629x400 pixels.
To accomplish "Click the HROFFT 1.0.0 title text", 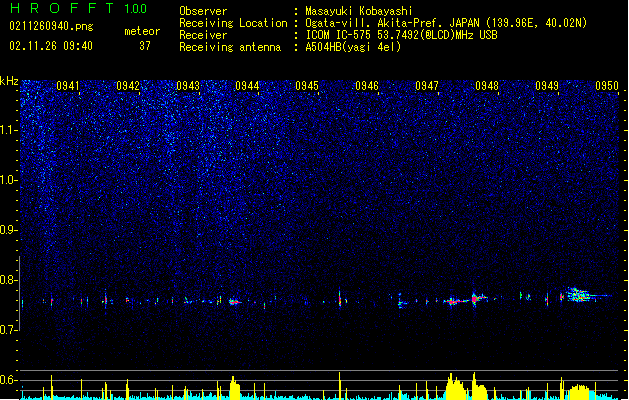I will coord(79,8).
